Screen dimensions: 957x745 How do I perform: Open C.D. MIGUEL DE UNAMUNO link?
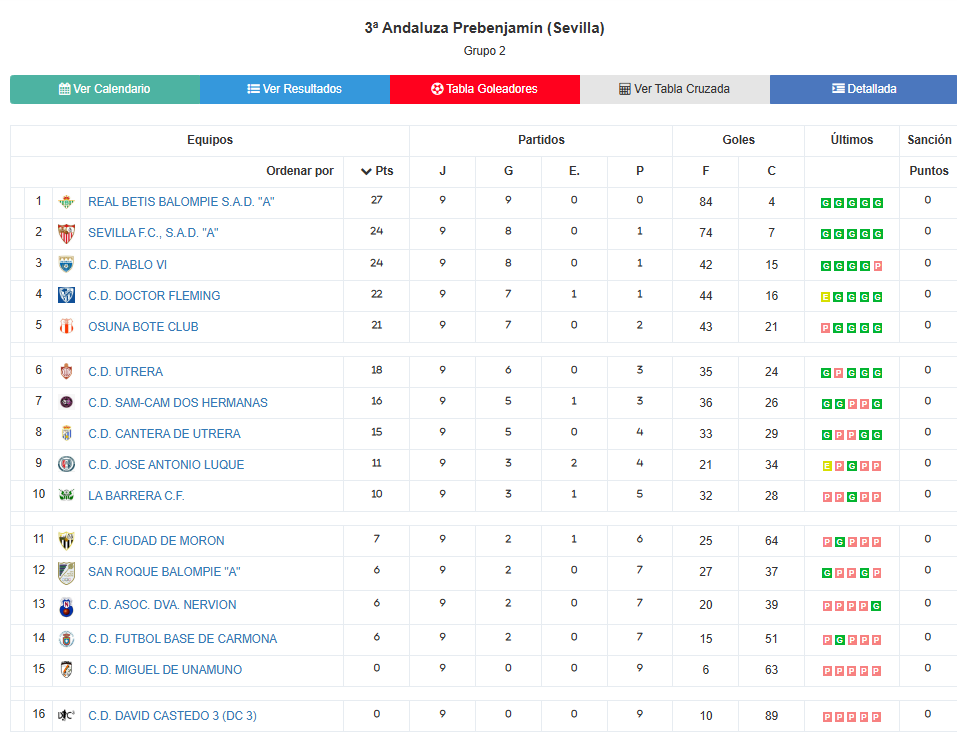[165, 670]
